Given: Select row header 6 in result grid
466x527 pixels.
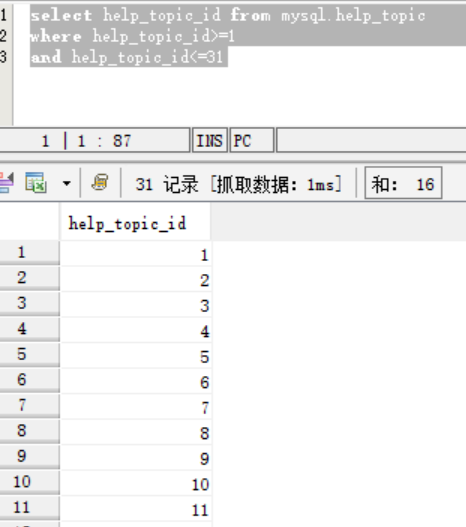Looking at the screenshot, I should coord(30,380).
